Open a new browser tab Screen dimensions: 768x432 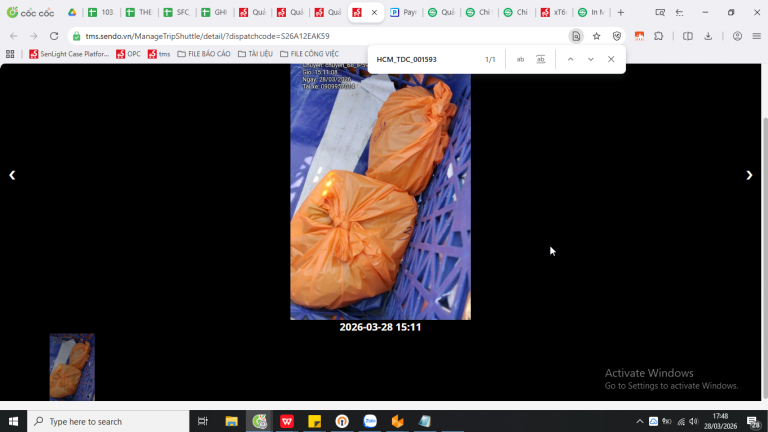621,12
